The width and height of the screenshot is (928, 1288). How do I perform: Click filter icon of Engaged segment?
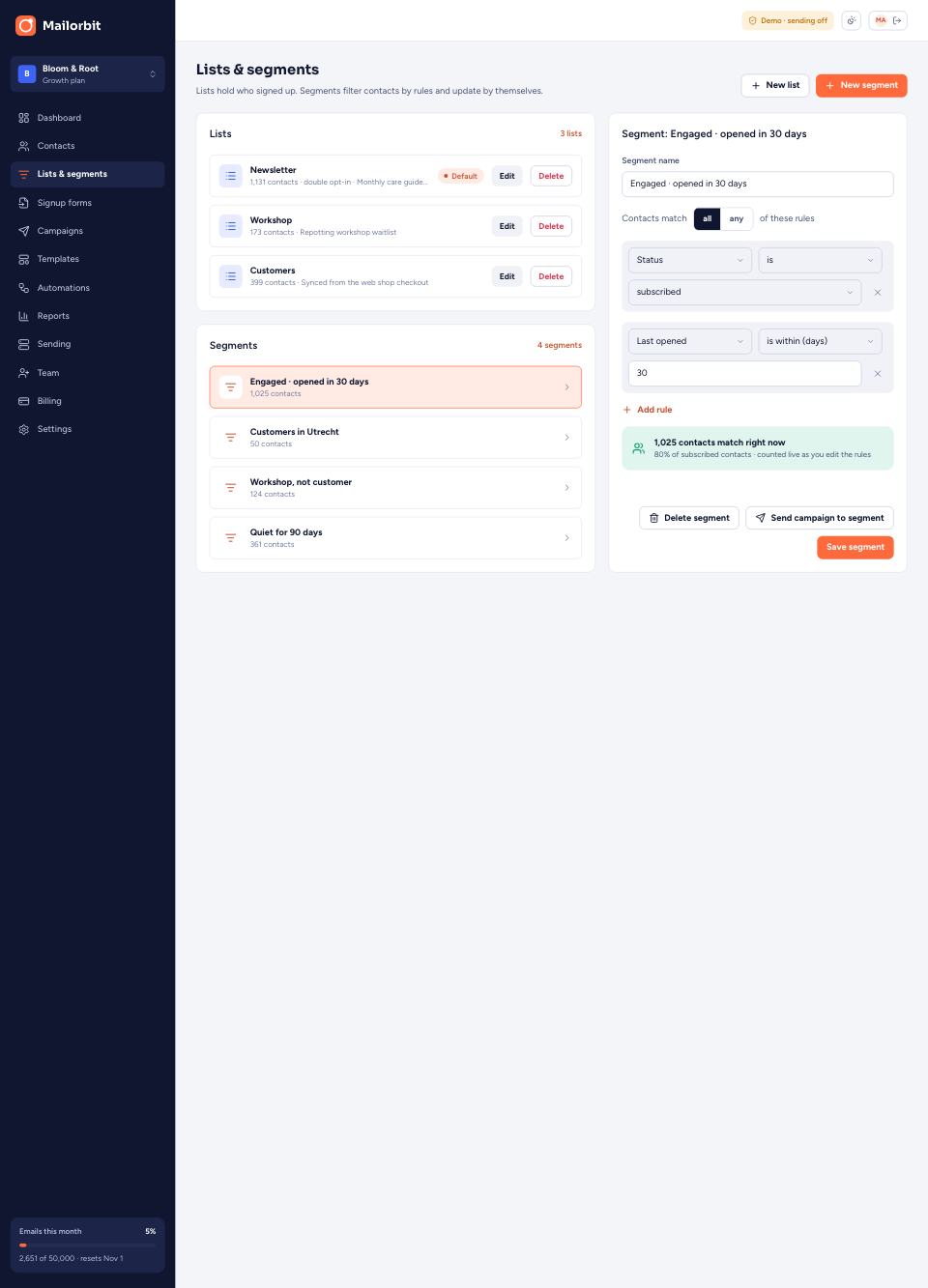tap(230, 387)
